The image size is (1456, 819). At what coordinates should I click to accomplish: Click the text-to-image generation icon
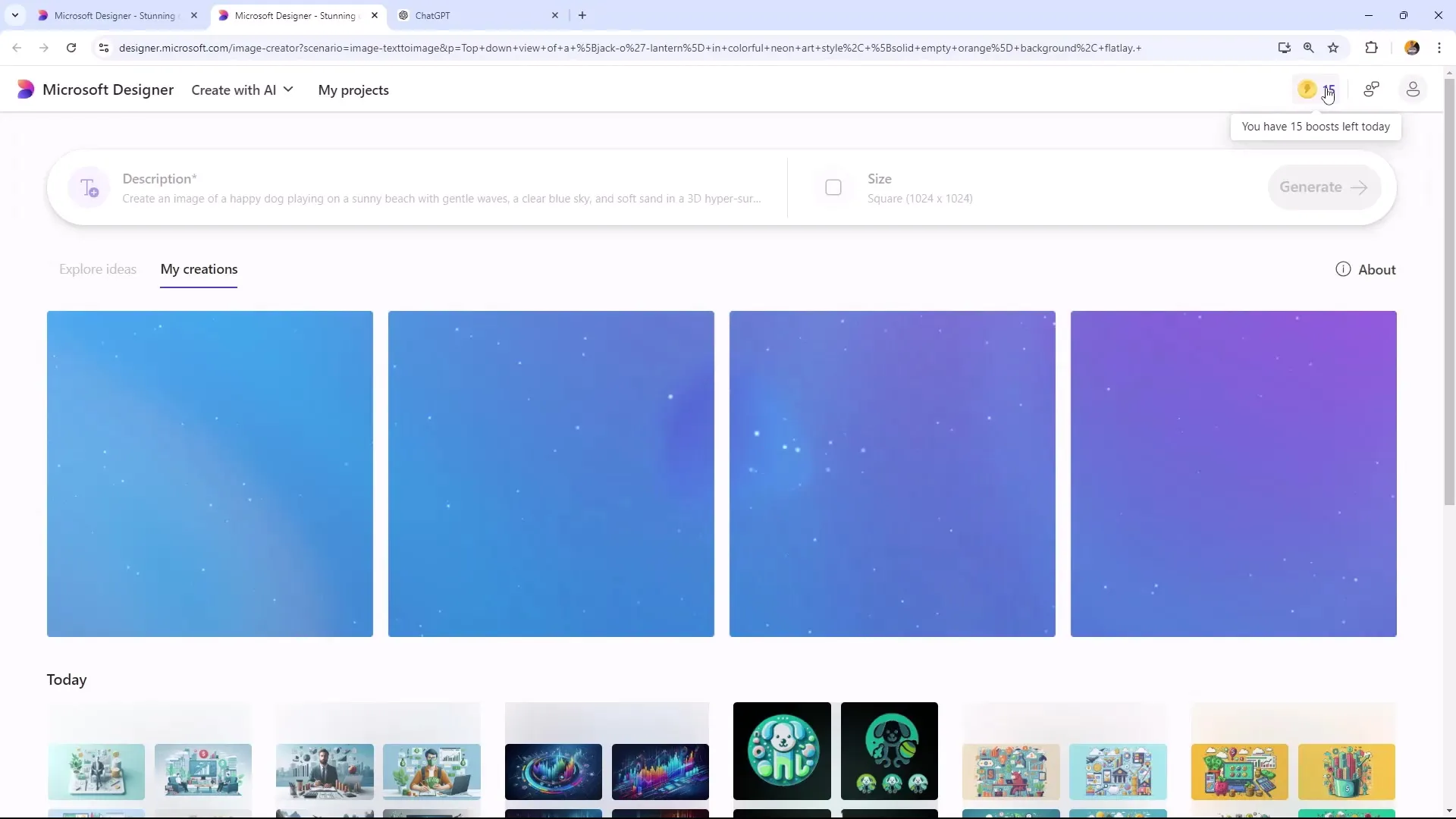pyautogui.click(x=87, y=187)
